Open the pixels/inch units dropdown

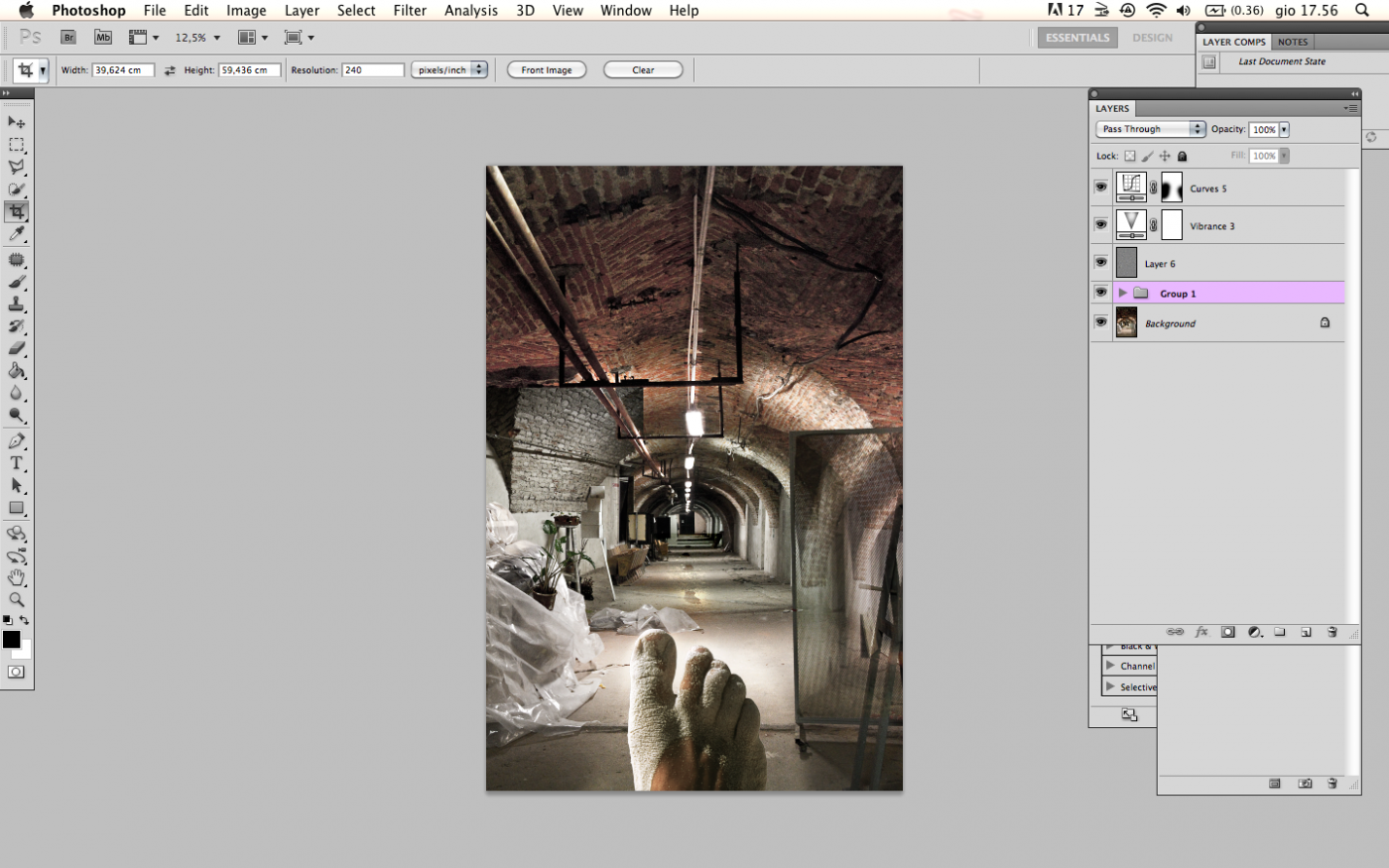[x=449, y=69]
